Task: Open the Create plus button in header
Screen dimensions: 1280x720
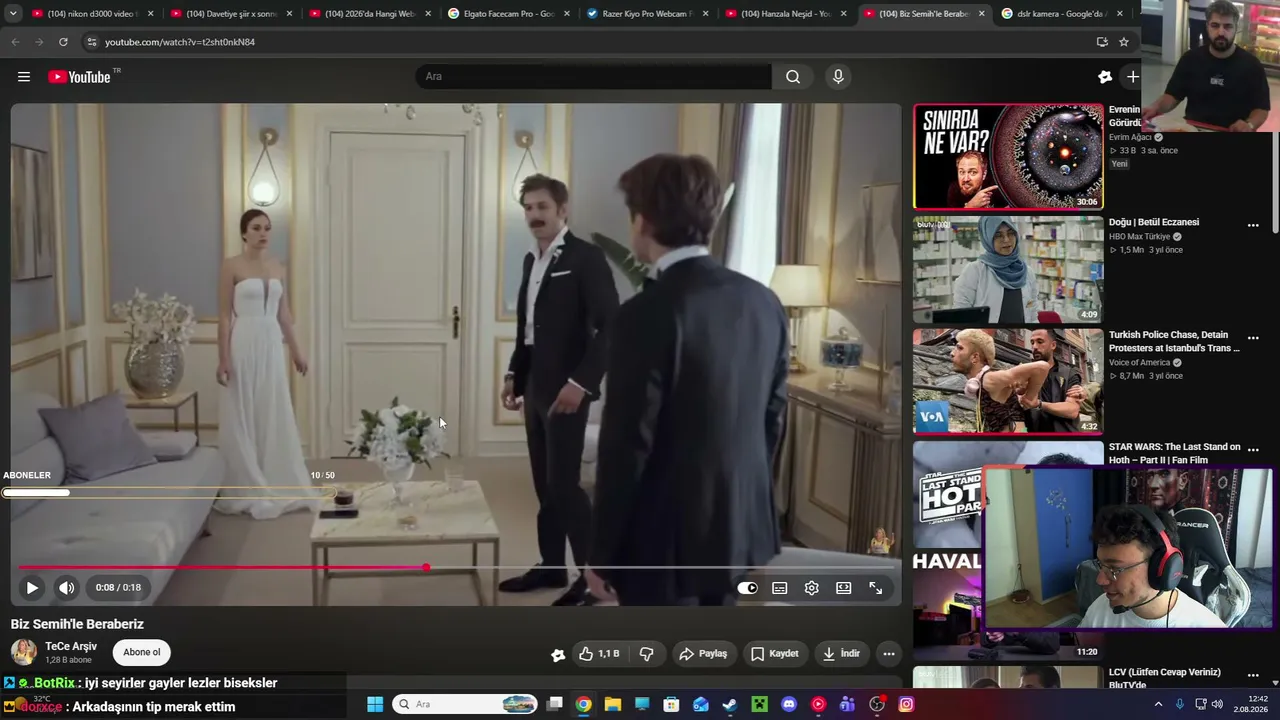Action: 1132,77
